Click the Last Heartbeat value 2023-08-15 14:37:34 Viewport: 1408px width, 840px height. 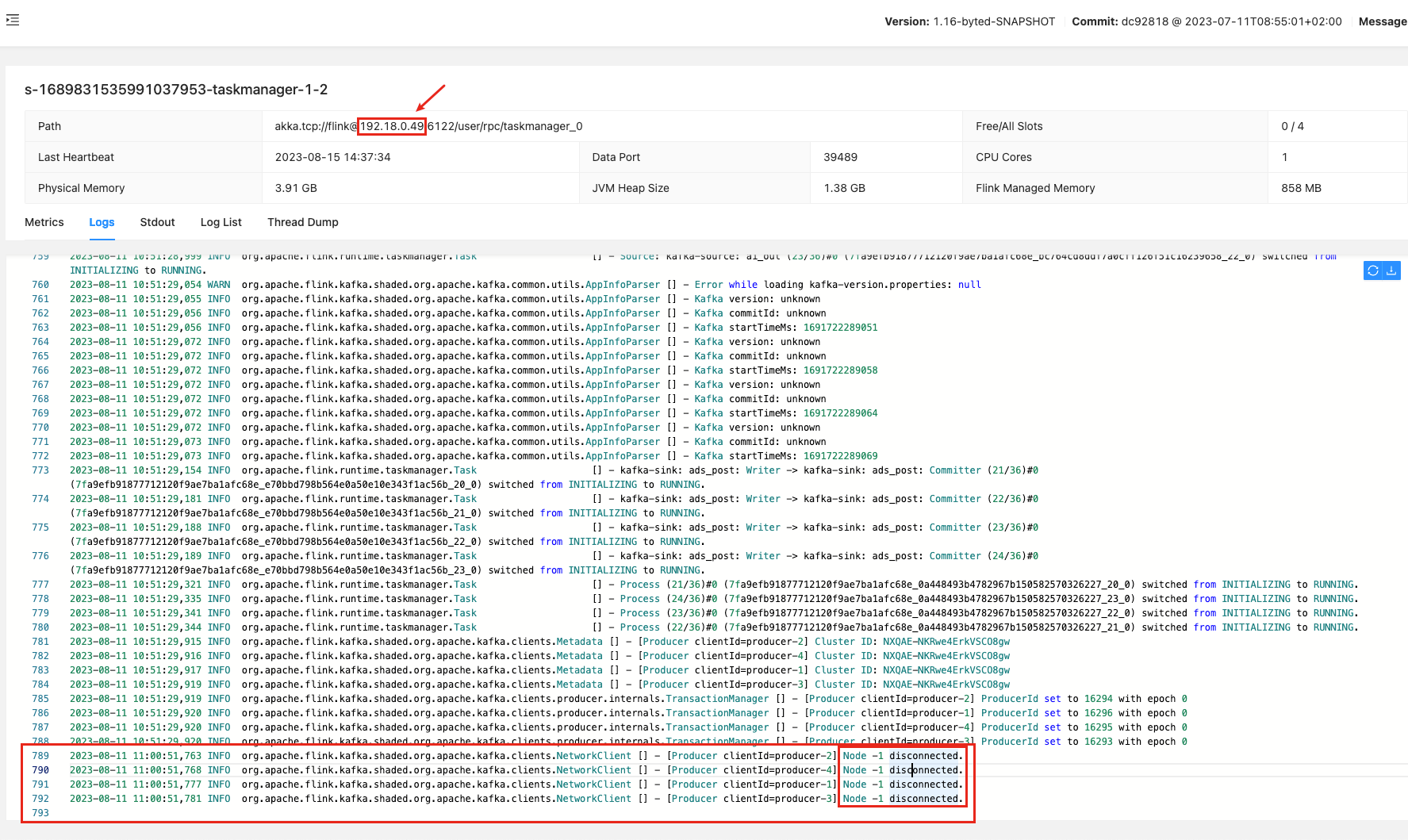[333, 157]
